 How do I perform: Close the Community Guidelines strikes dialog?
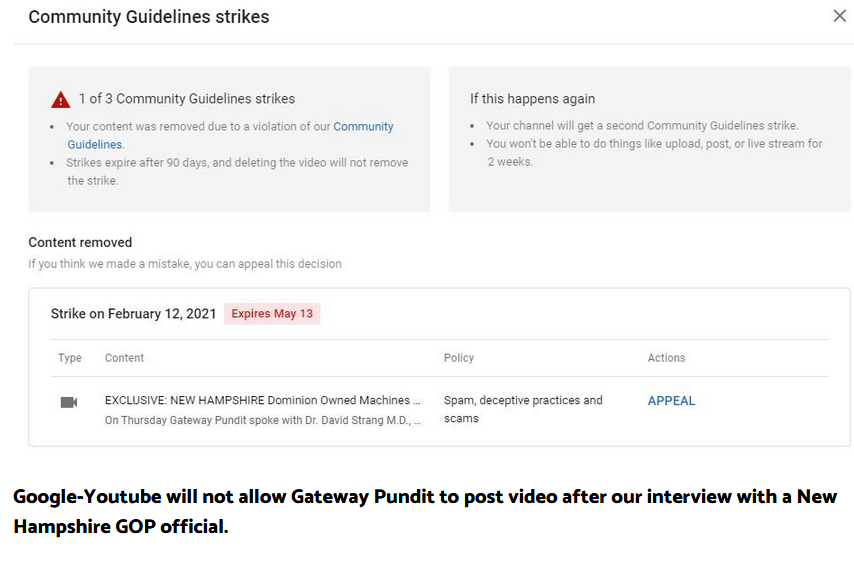pyautogui.click(x=839, y=16)
